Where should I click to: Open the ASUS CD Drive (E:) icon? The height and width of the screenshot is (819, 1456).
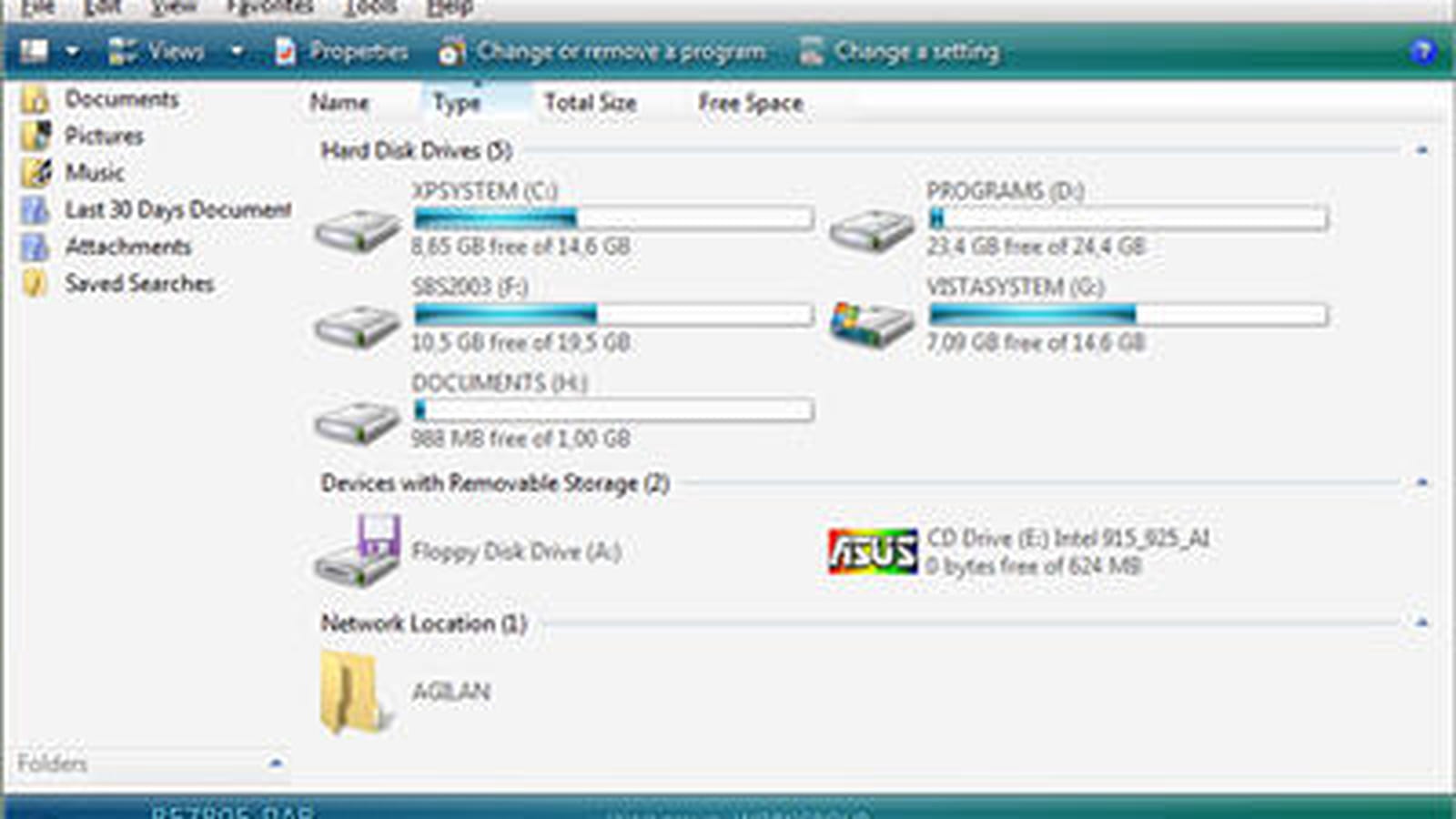[x=873, y=551]
